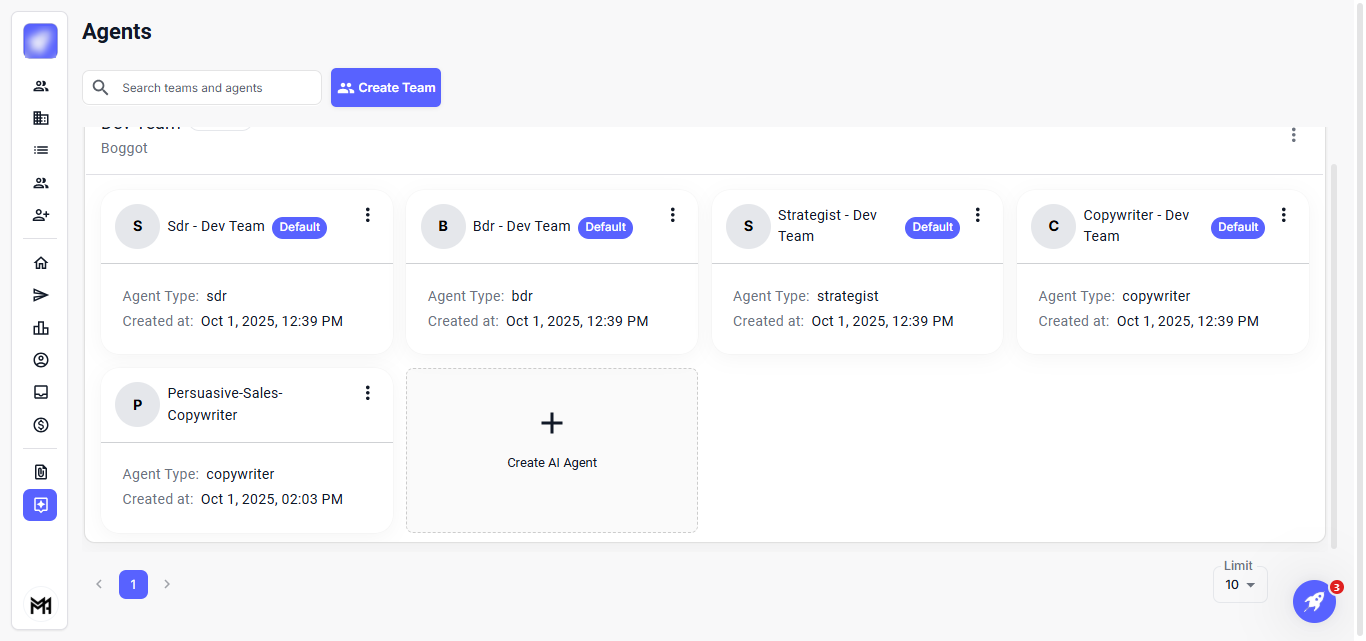This screenshot has height=641, width=1366.
Task: Go to home via sidebar icon
Action: (x=41, y=263)
